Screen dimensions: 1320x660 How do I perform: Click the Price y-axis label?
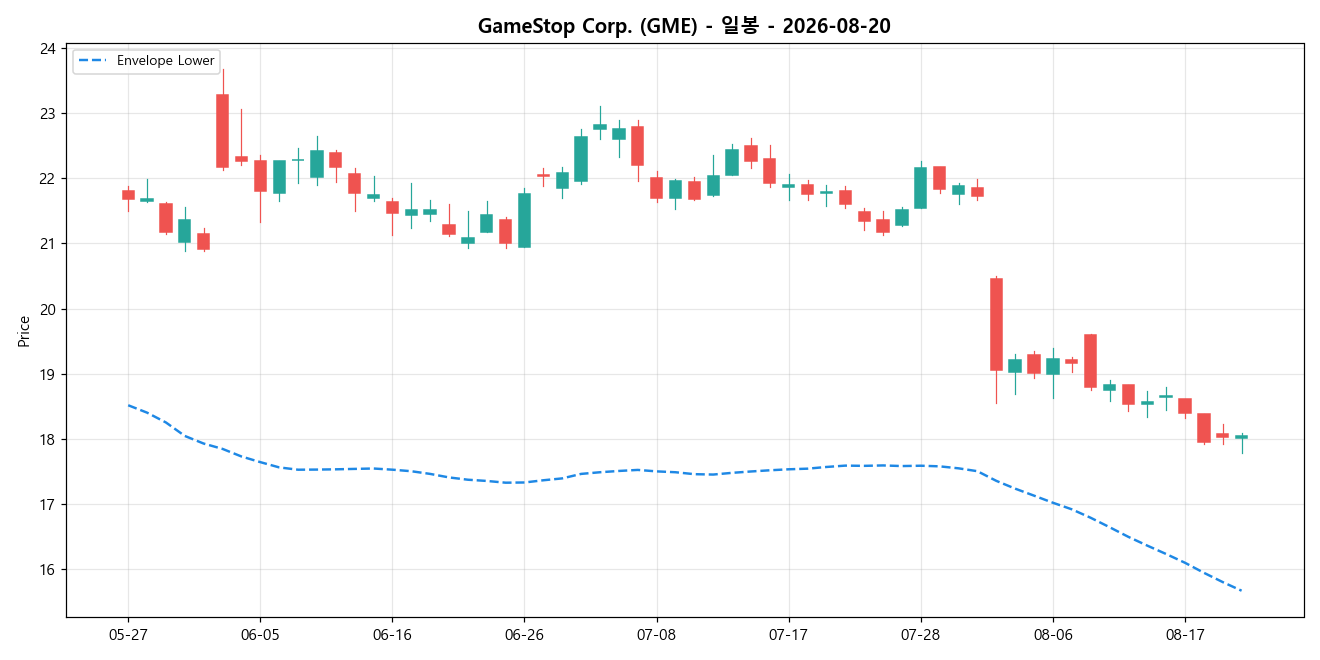24,331
